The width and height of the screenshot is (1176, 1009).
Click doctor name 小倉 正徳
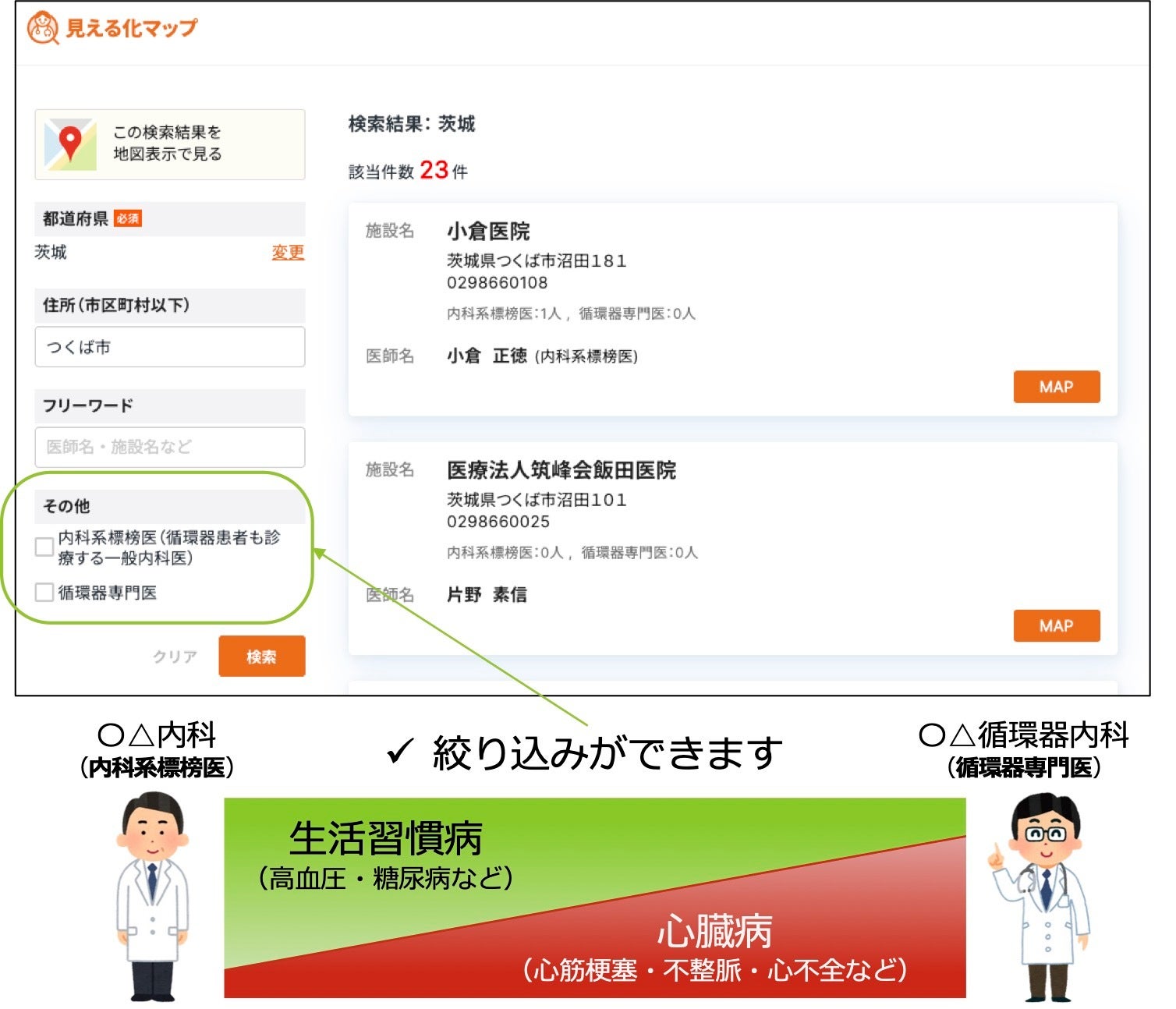pos(487,356)
